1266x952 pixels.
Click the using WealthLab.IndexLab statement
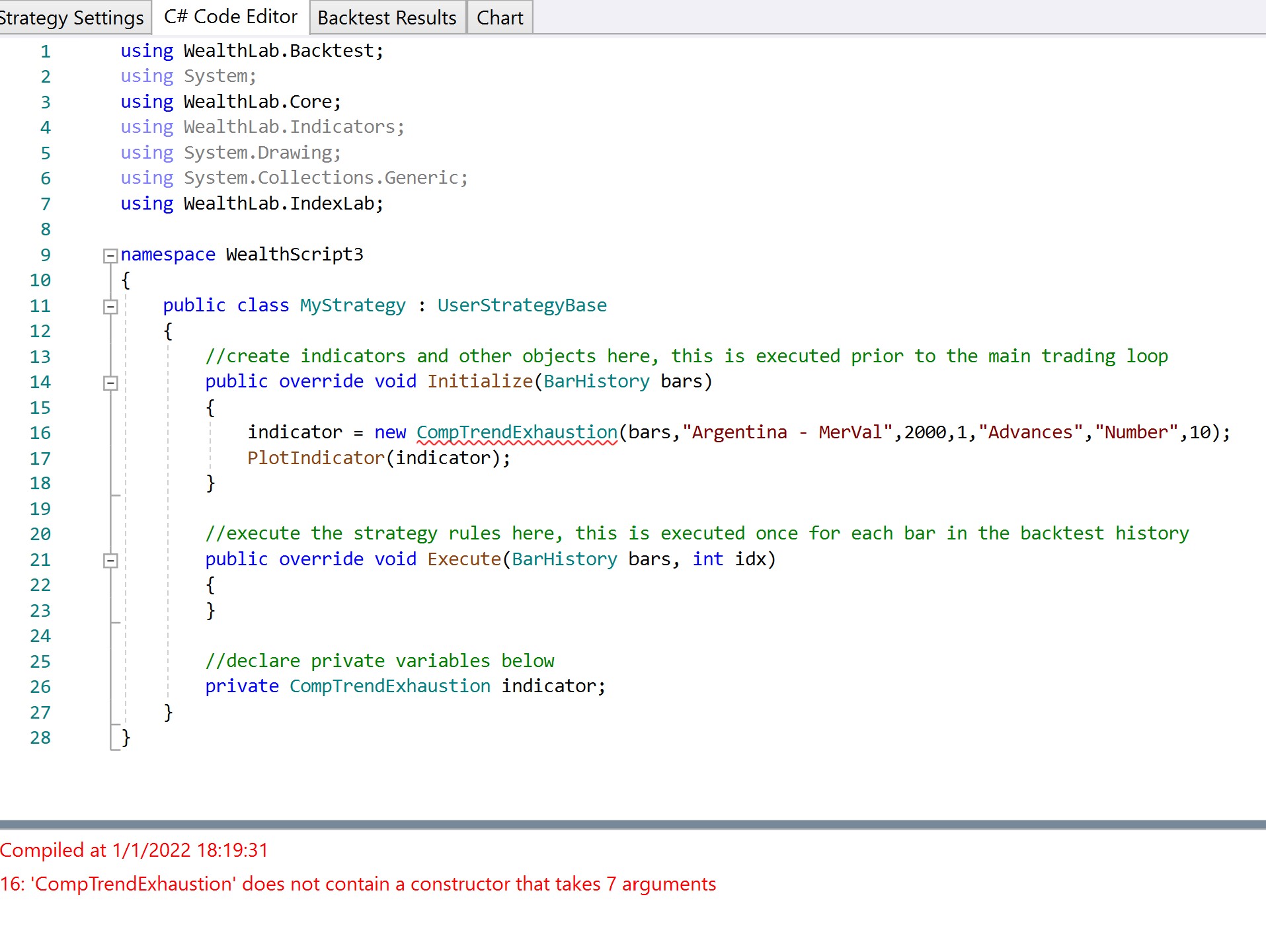(251, 204)
